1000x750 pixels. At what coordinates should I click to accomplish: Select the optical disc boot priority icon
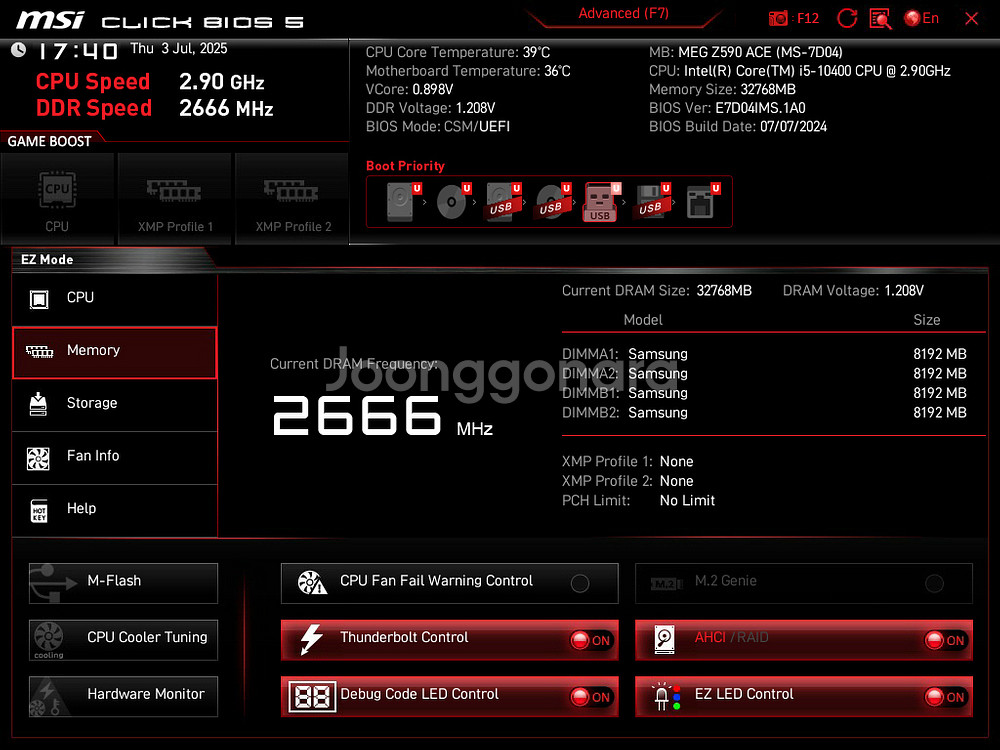(x=453, y=202)
